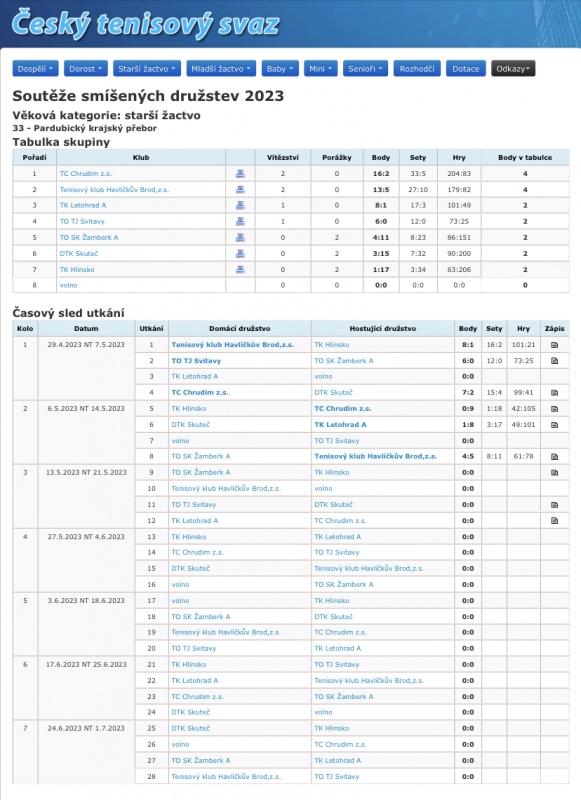Open TK Letohrad A link in standings table
The width and height of the screenshot is (581, 800).
coord(83,205)
